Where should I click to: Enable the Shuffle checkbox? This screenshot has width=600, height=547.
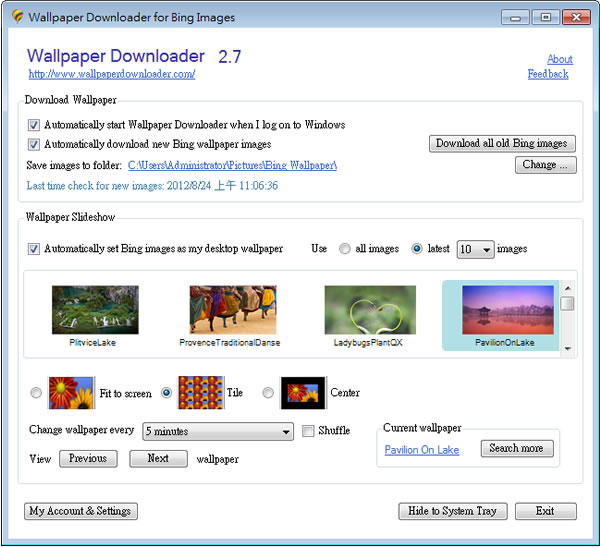pos(308,431)
